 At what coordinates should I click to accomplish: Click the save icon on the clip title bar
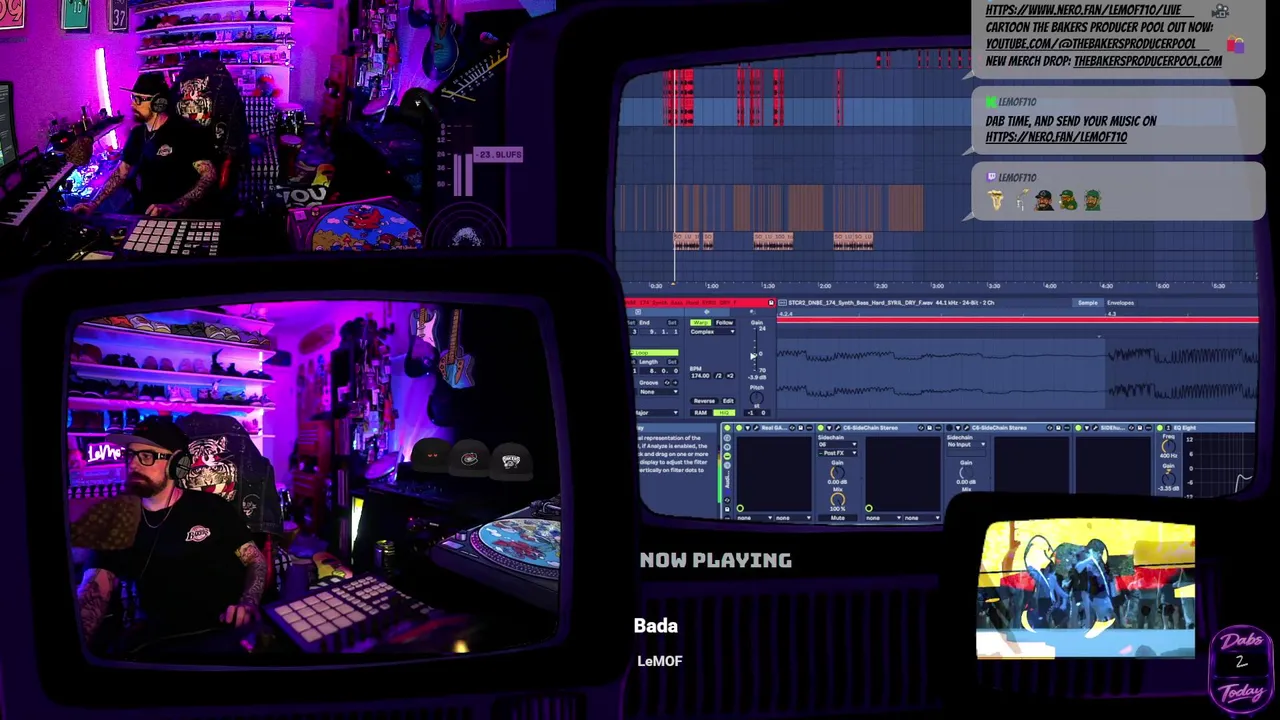click(x=771, y=302)
